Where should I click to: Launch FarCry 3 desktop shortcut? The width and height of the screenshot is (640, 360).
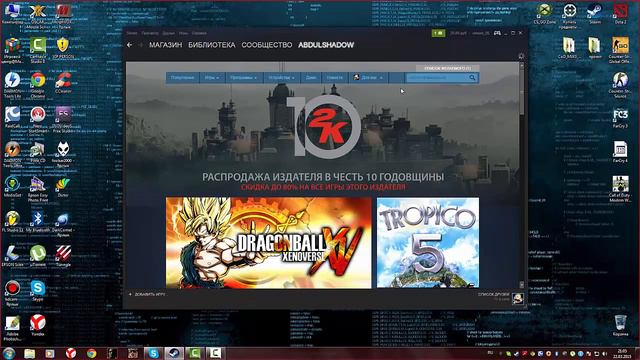tap(620, 118)
